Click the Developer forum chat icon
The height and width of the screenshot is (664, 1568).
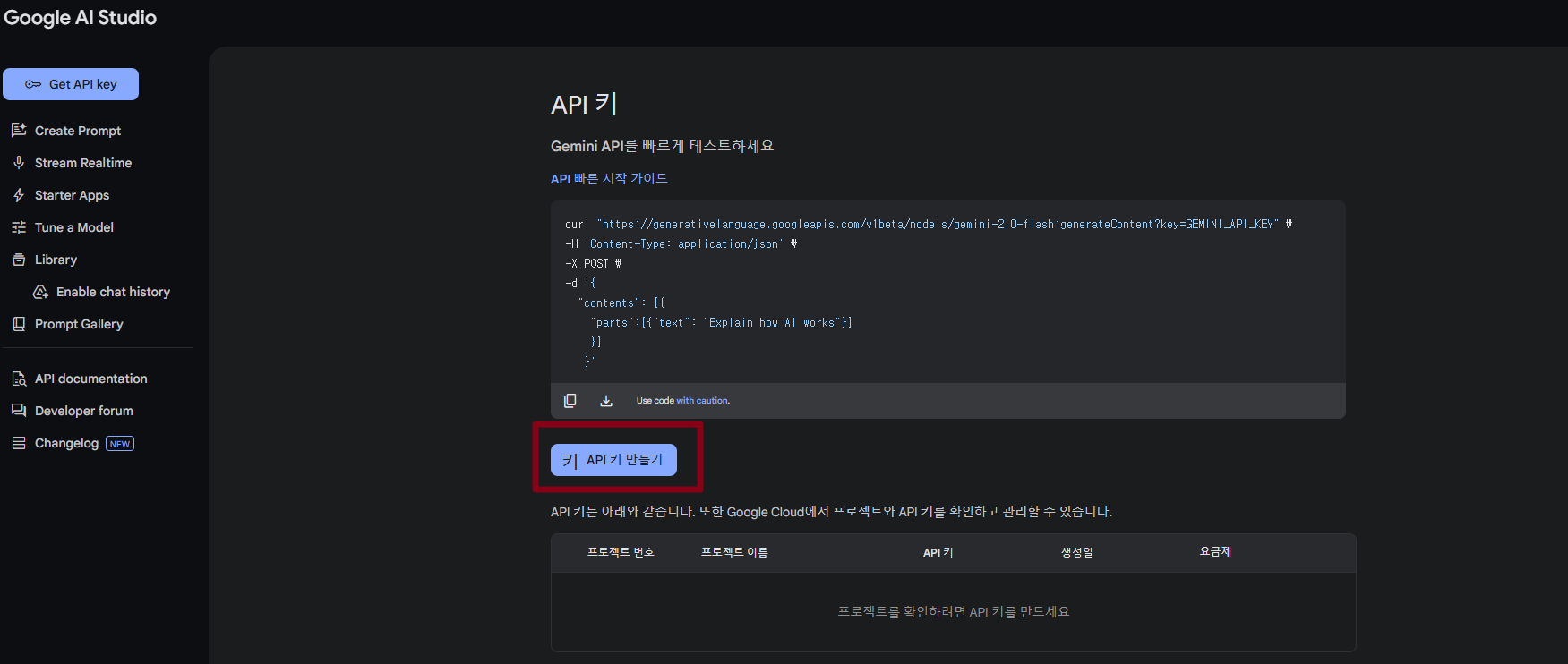click(19, 411)
